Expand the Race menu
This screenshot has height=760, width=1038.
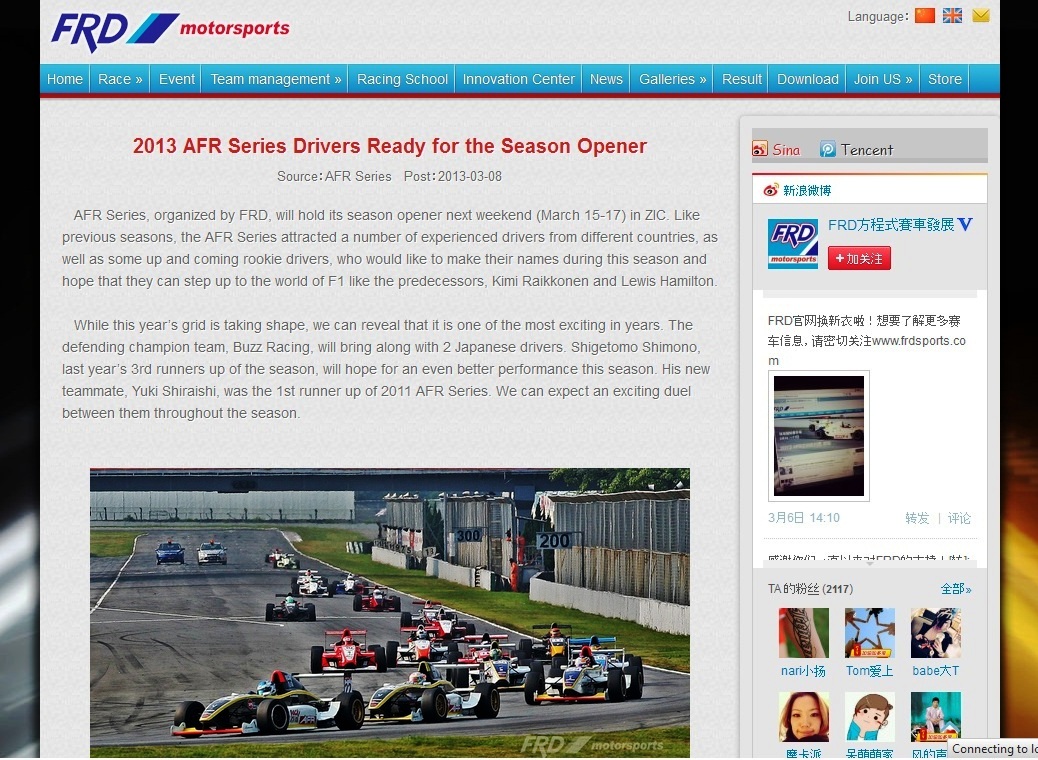[x=120, y=79]
